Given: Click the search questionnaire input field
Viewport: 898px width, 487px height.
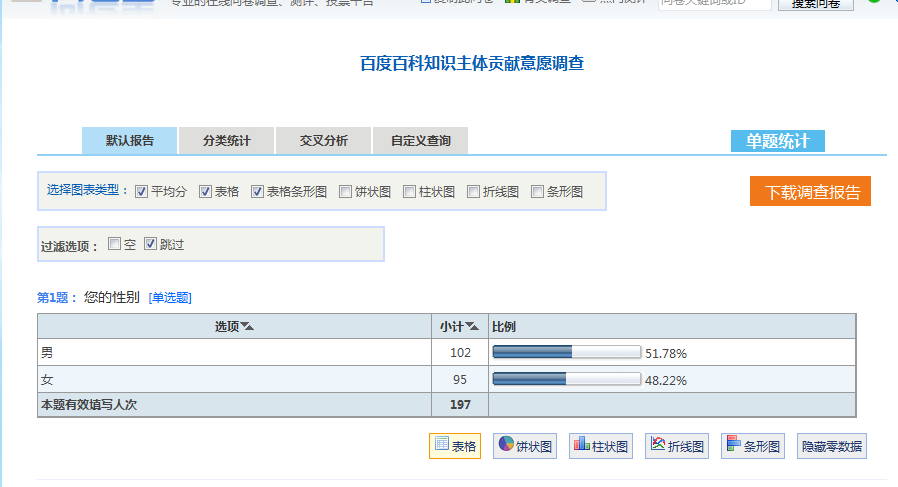Looking at the screenshot, I should pos(715,4).
